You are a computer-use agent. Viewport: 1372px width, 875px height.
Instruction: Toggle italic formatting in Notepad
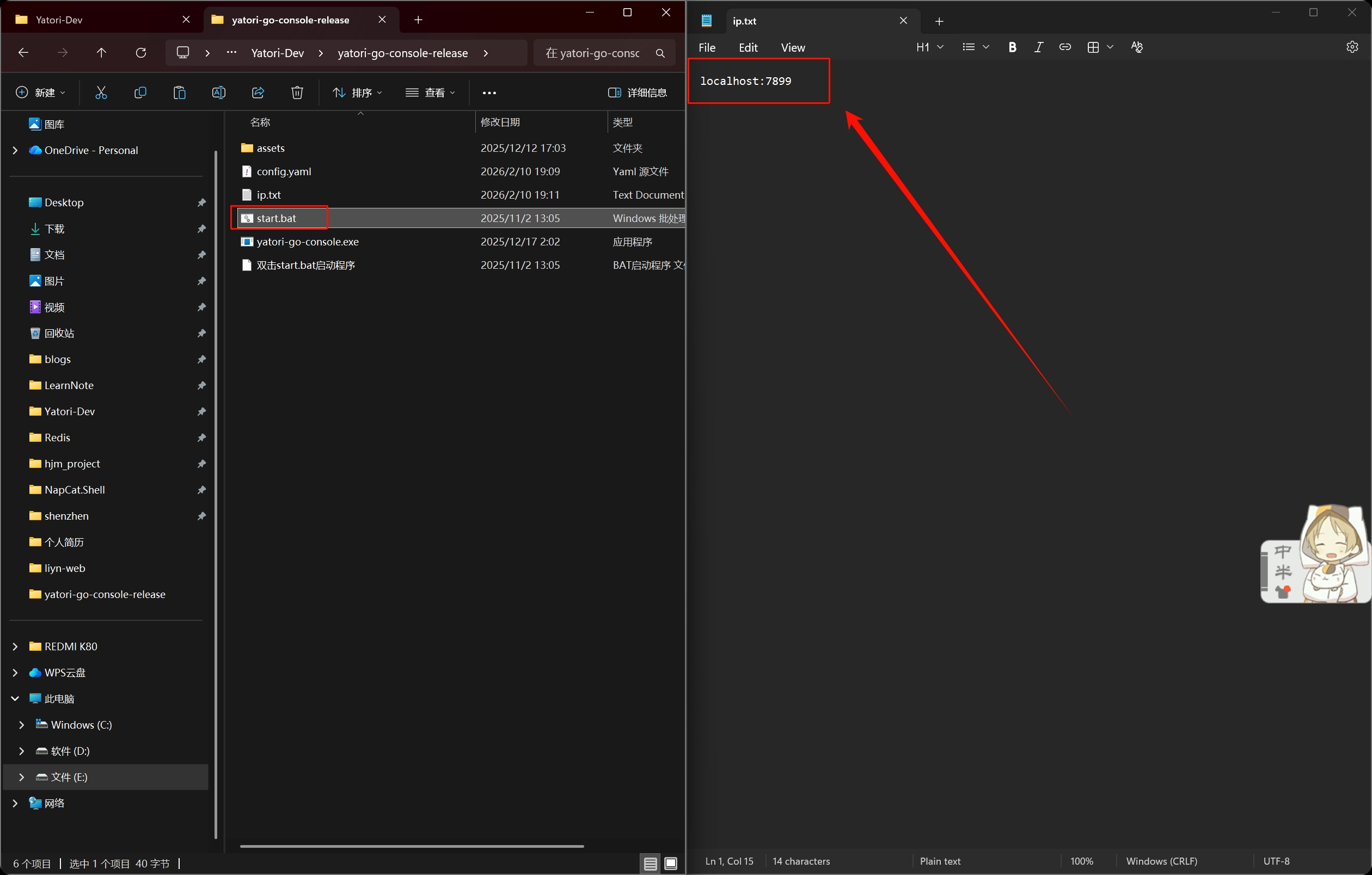click(1038, 47)
